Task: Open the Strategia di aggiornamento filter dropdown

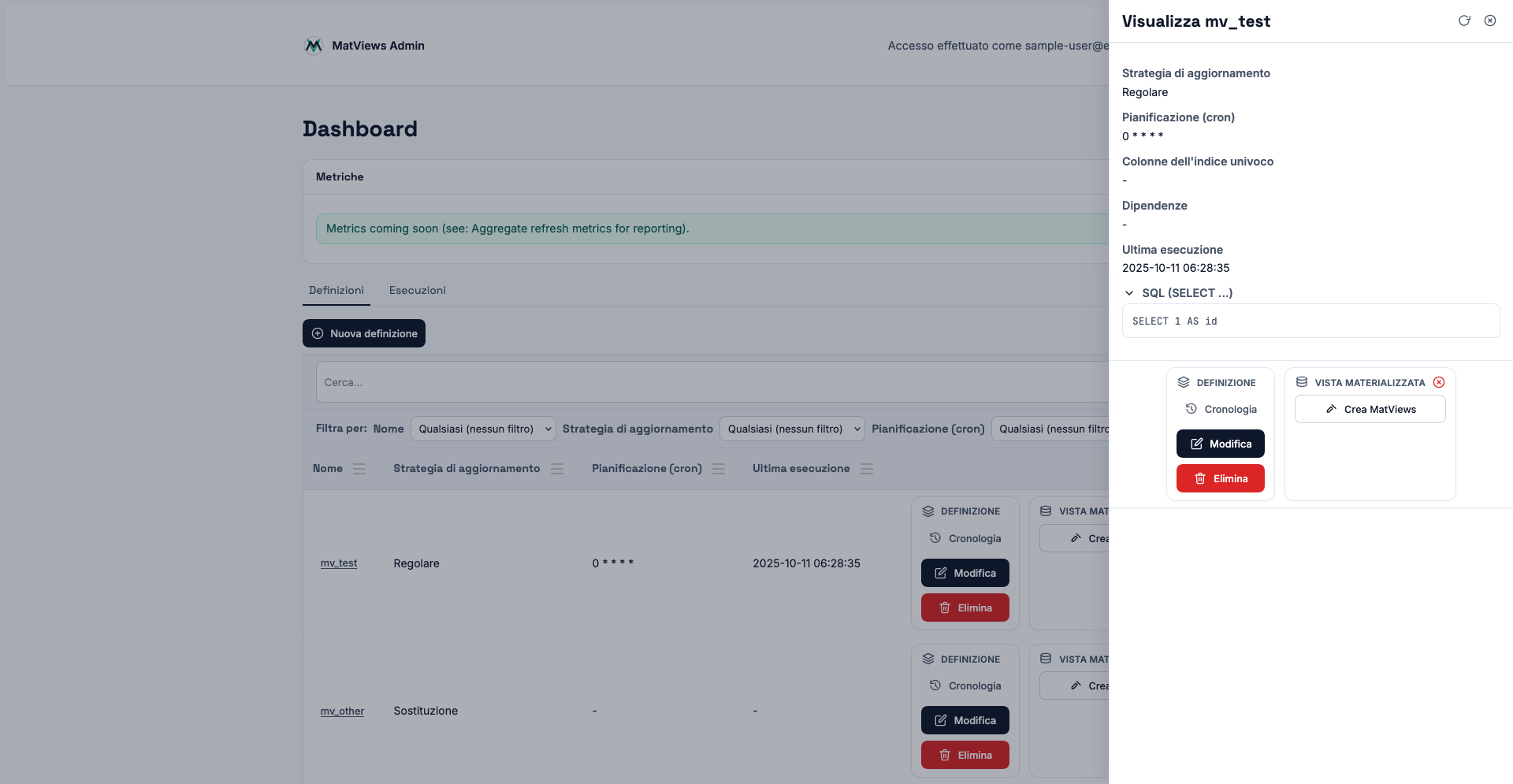Action: click(x=792, y=429)
